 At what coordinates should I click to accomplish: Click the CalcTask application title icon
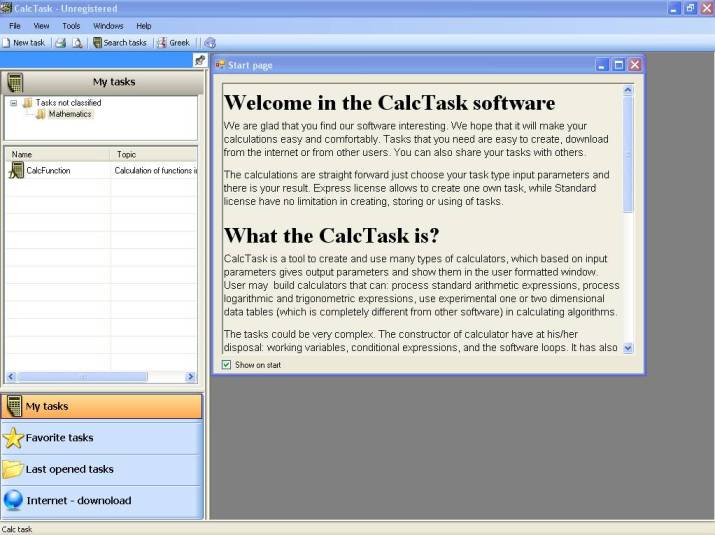pos(6,8)
